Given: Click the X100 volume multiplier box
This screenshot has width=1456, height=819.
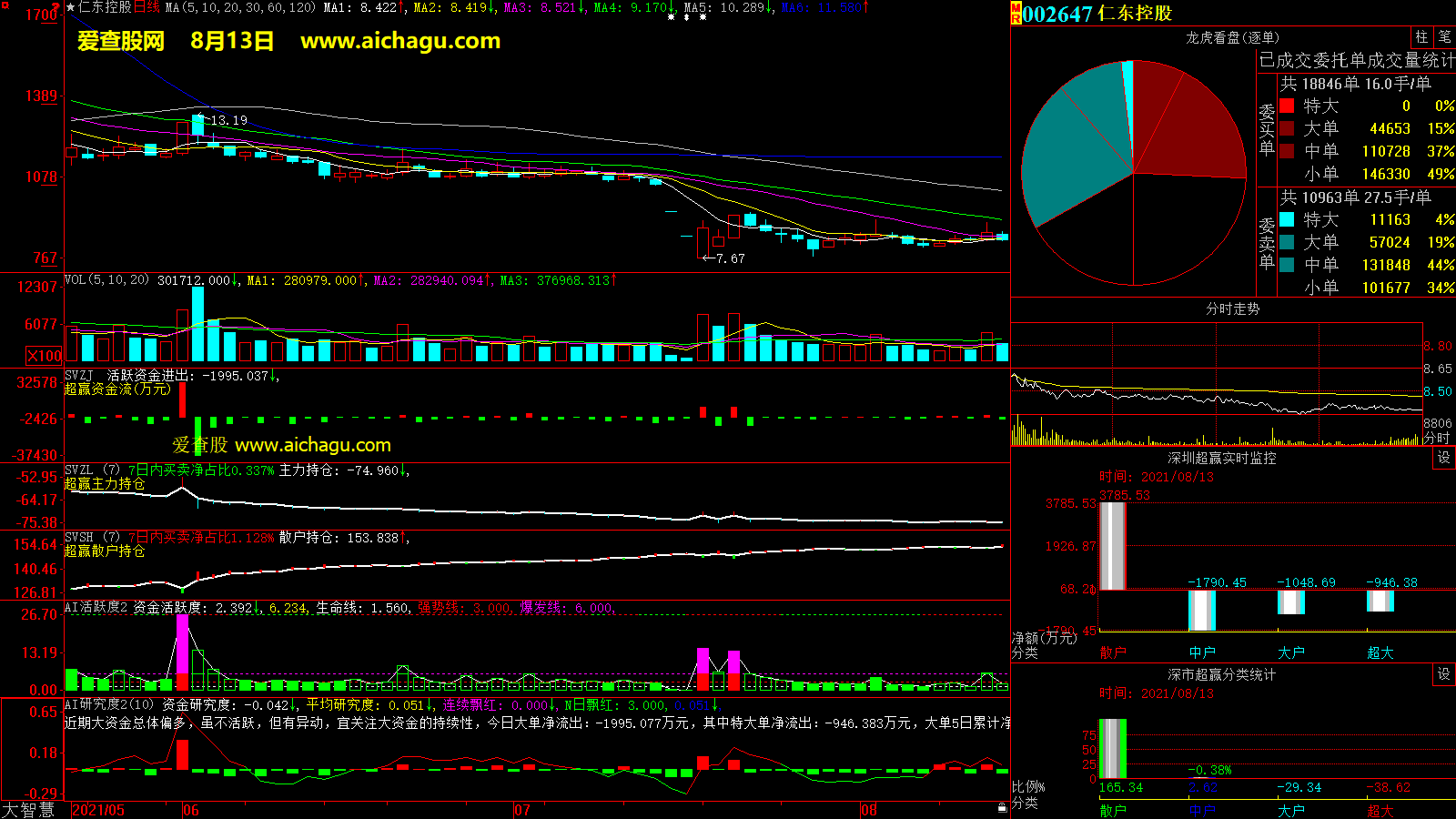Looking at the screenshot, I should pos(45,356).
